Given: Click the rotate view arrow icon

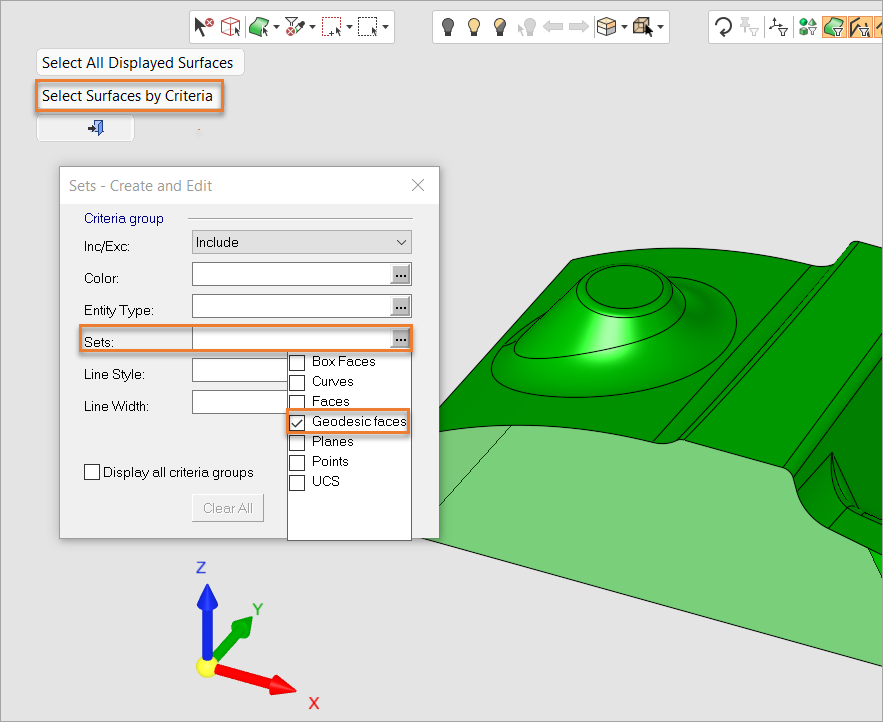Looking at the screenshot, I should (723, 27).
